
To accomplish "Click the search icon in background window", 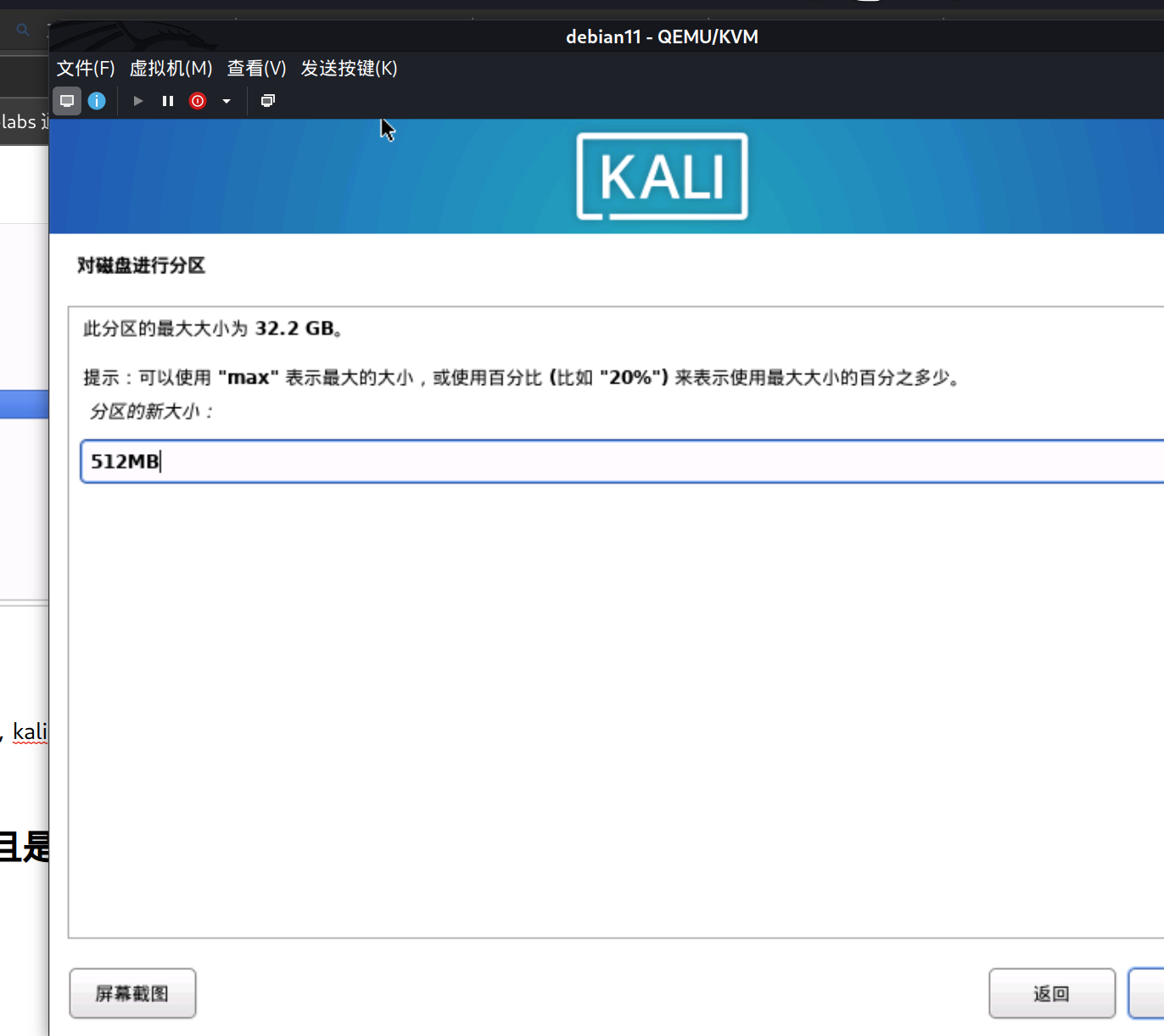I will tap(23, 30).
